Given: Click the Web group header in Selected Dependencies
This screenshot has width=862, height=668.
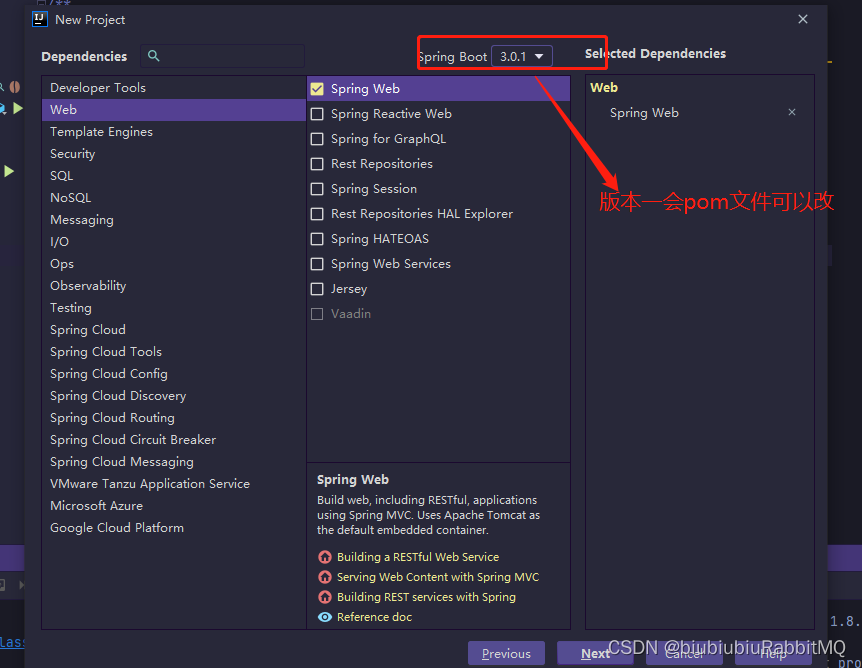Looking at the screenshot, I should coord(604,87).
